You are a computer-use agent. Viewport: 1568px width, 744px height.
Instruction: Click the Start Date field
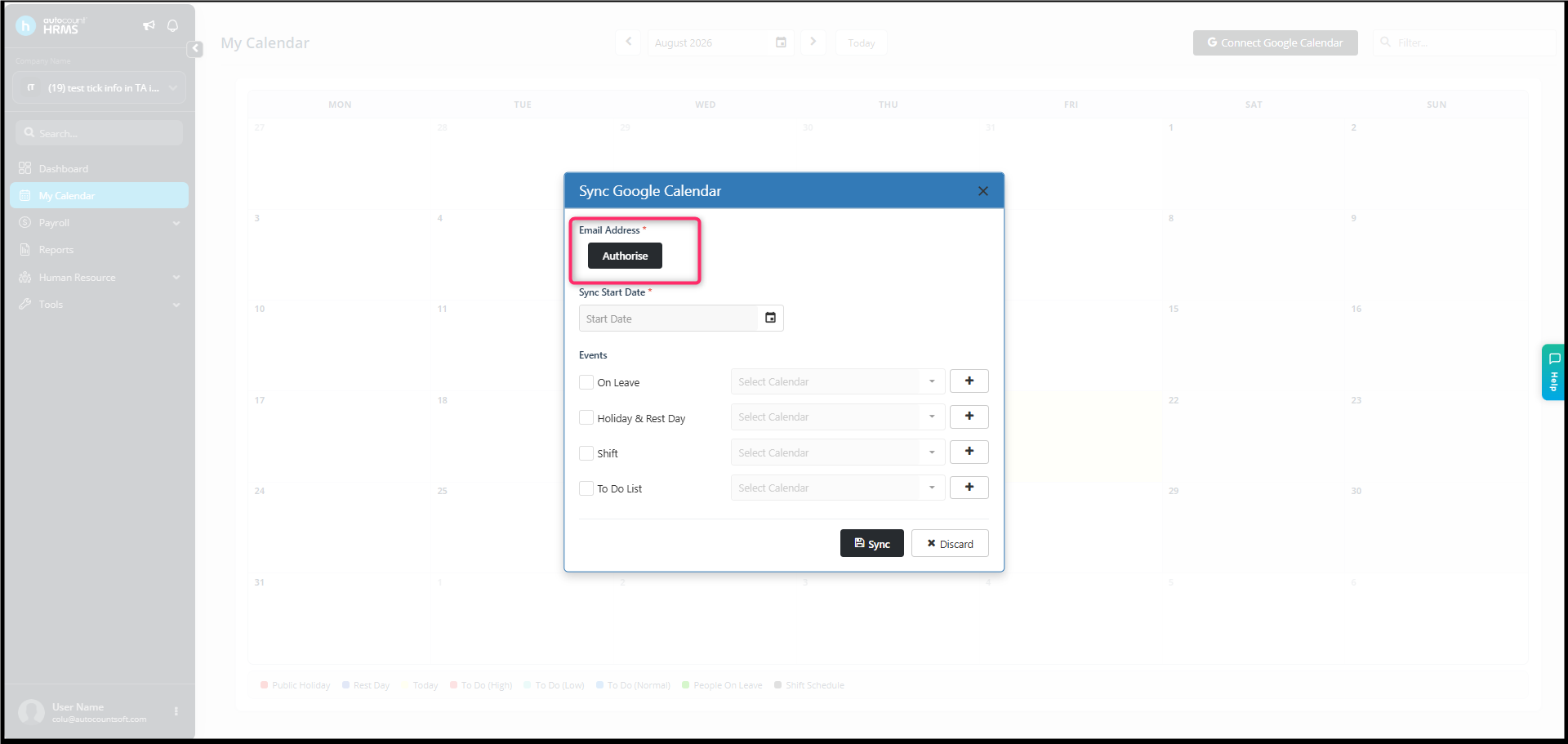pos(670,319)
